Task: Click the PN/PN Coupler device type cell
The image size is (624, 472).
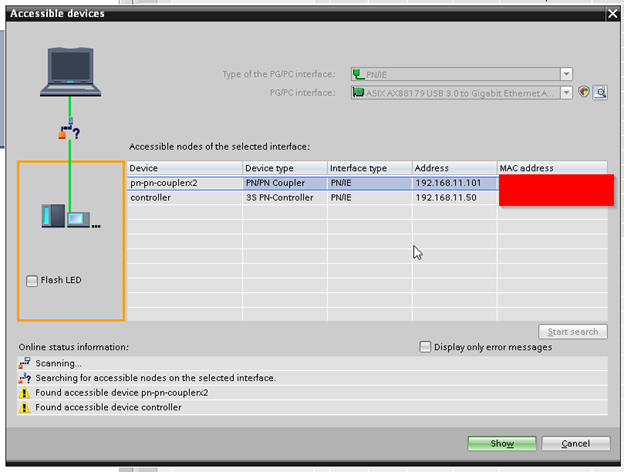Action: (285, 183)
